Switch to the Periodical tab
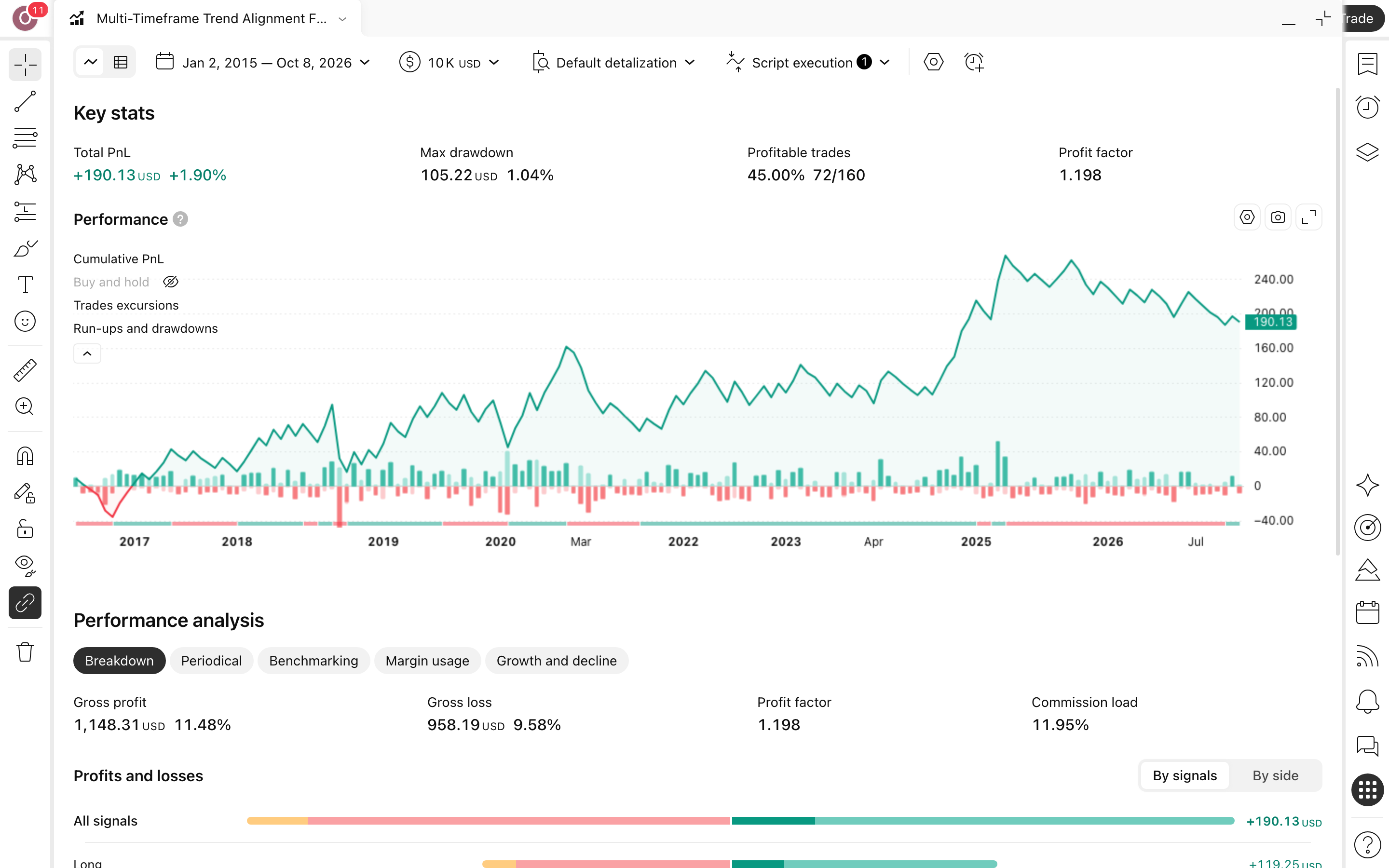Image resolution: width=1389 pixels, height=868 pixels. coord(211,661)
